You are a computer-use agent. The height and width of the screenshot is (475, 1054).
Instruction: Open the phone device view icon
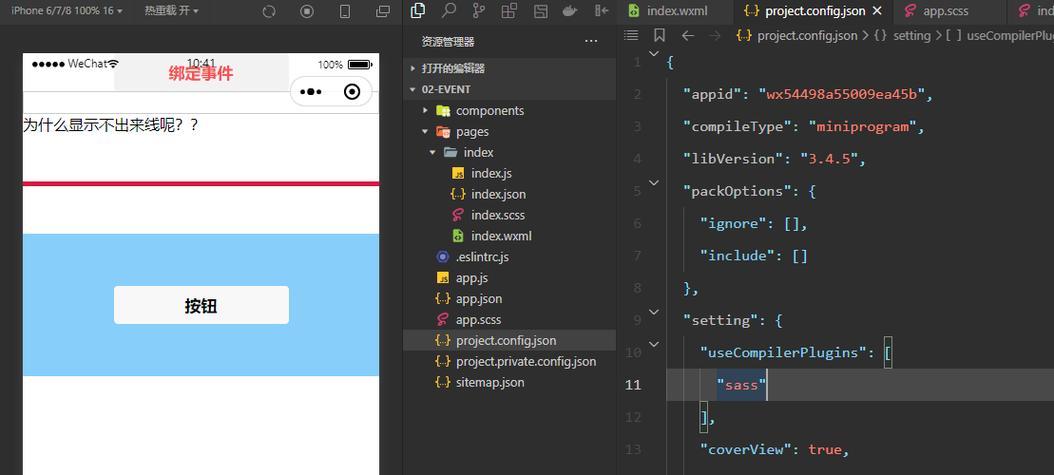pyautogui.click(x=345, y=11)
